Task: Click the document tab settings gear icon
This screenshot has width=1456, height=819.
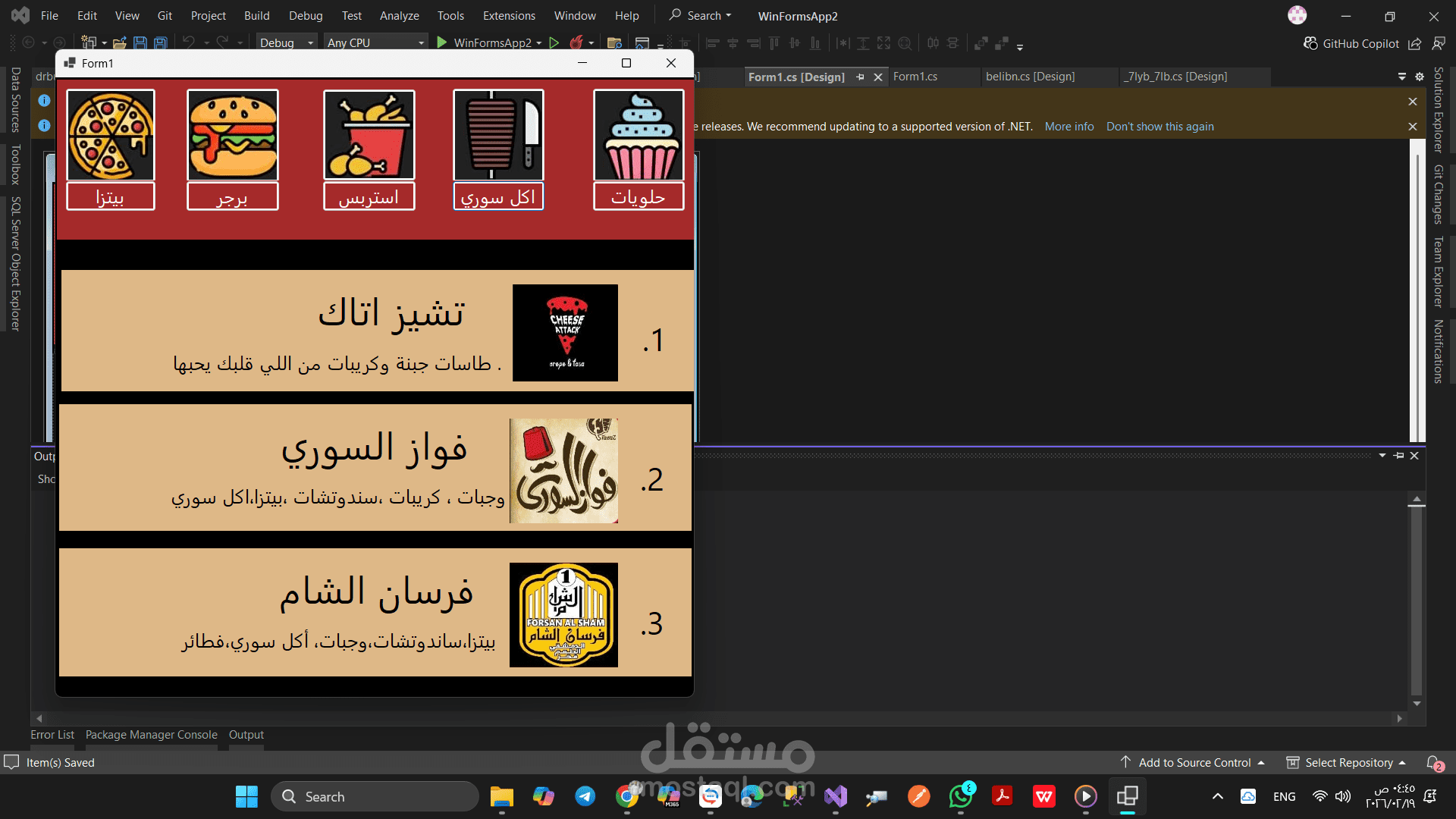Action: click(1420, 77)
